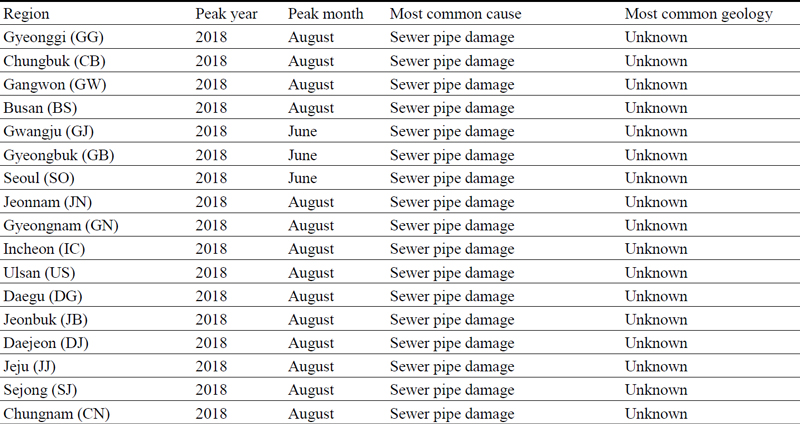Click Unknown geology in Jeonbuk row
Image resolution: width=800 pixels, height=424 pixels.
point(656,319)
